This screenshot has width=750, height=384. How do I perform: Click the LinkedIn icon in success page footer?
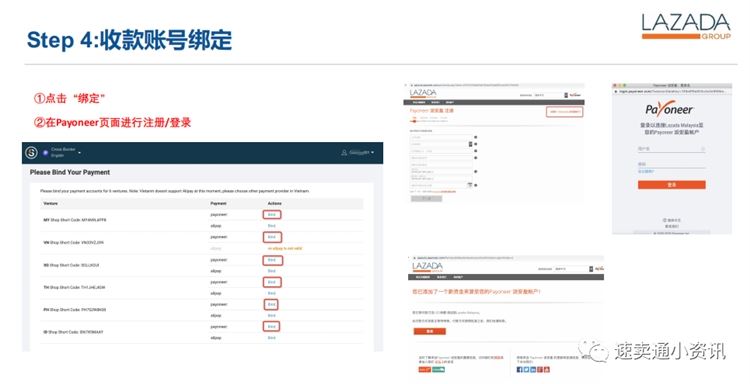[x=533, y=369]
